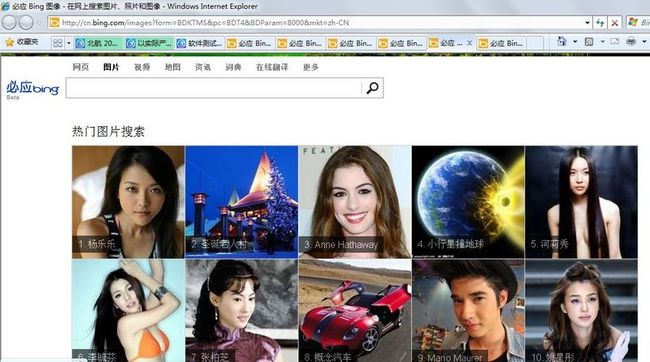Click the magnifier search button

[372, 88]
